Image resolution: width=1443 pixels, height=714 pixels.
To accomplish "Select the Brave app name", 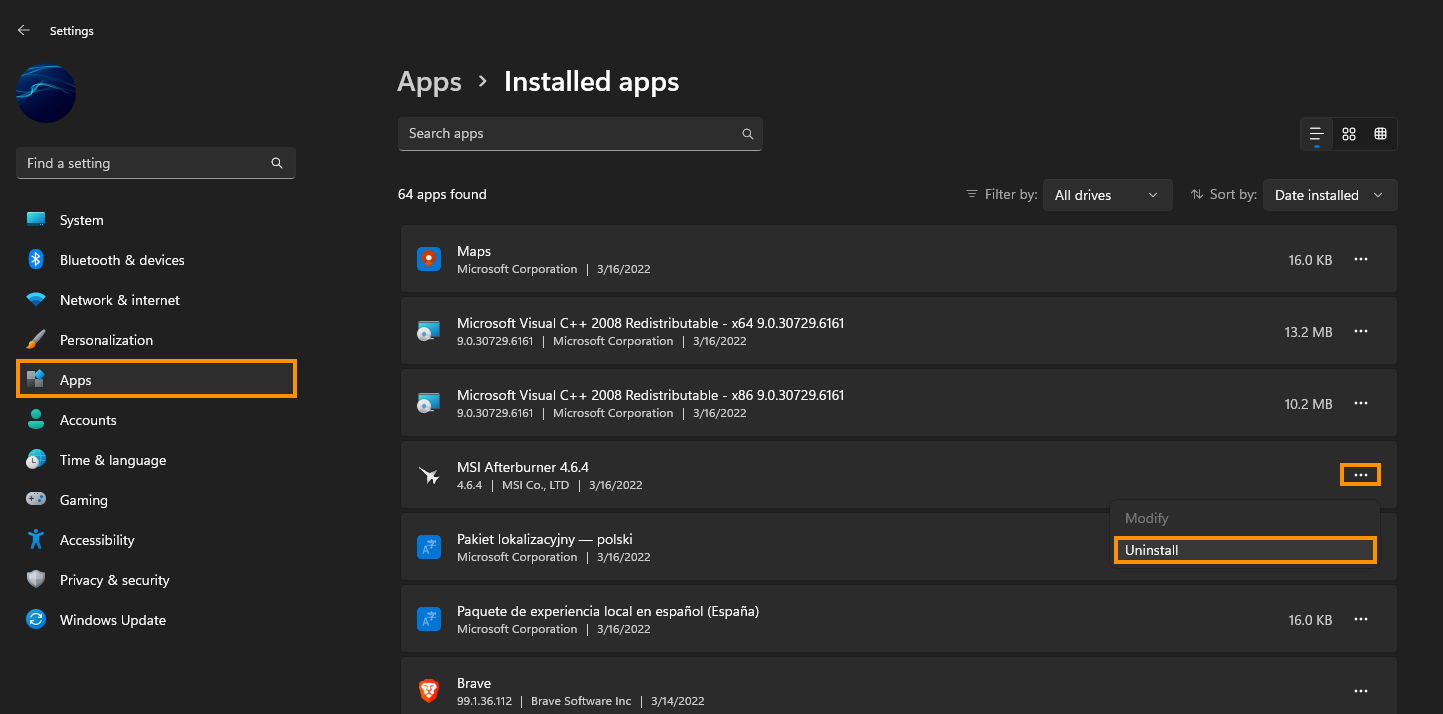I will point(474,683).
